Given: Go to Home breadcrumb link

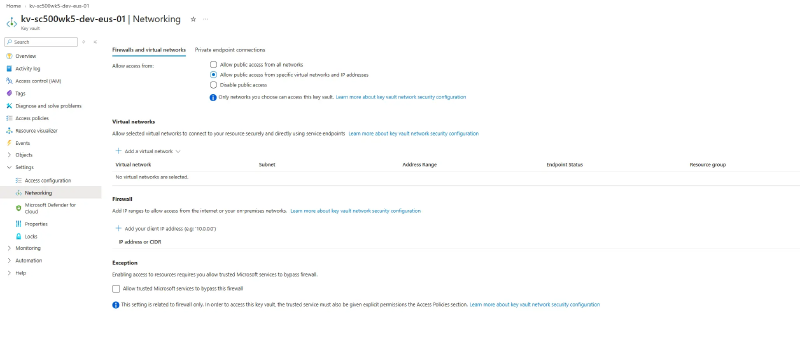Looking at the screenshot, I should click(x=13, y=6).
